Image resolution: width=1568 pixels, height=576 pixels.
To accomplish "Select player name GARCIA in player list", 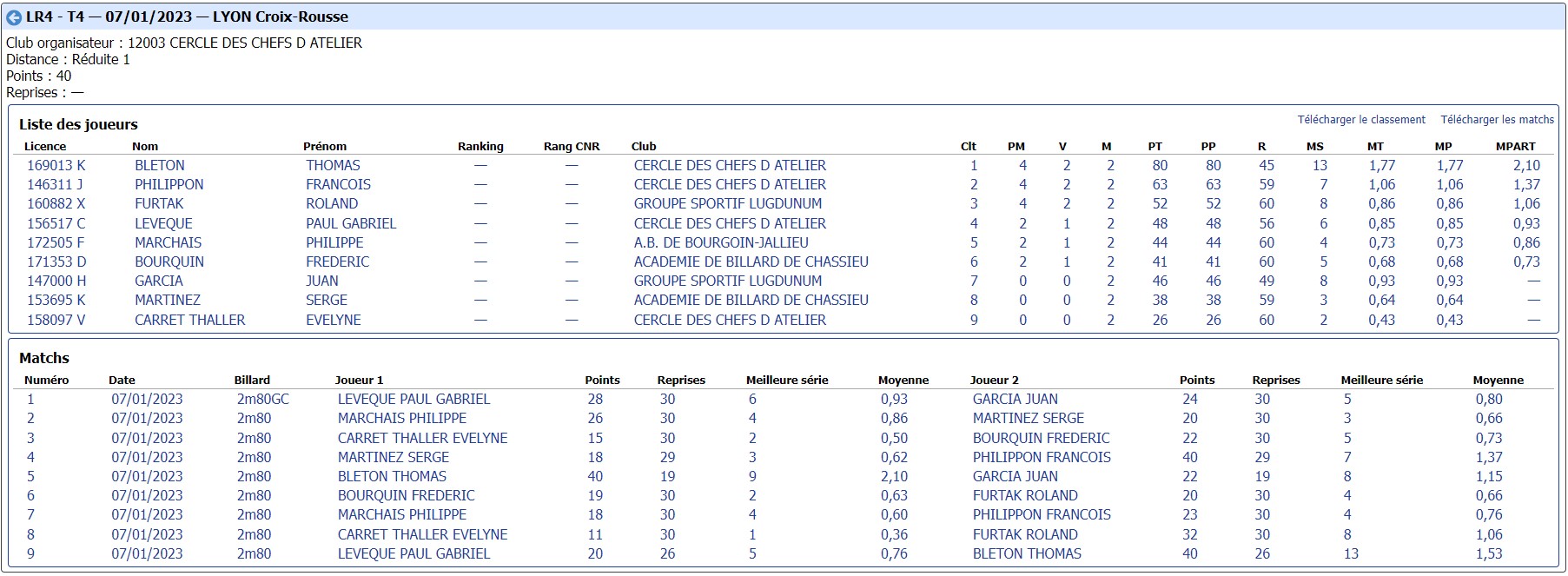I will pyautogui.click(x=159, y=281).
